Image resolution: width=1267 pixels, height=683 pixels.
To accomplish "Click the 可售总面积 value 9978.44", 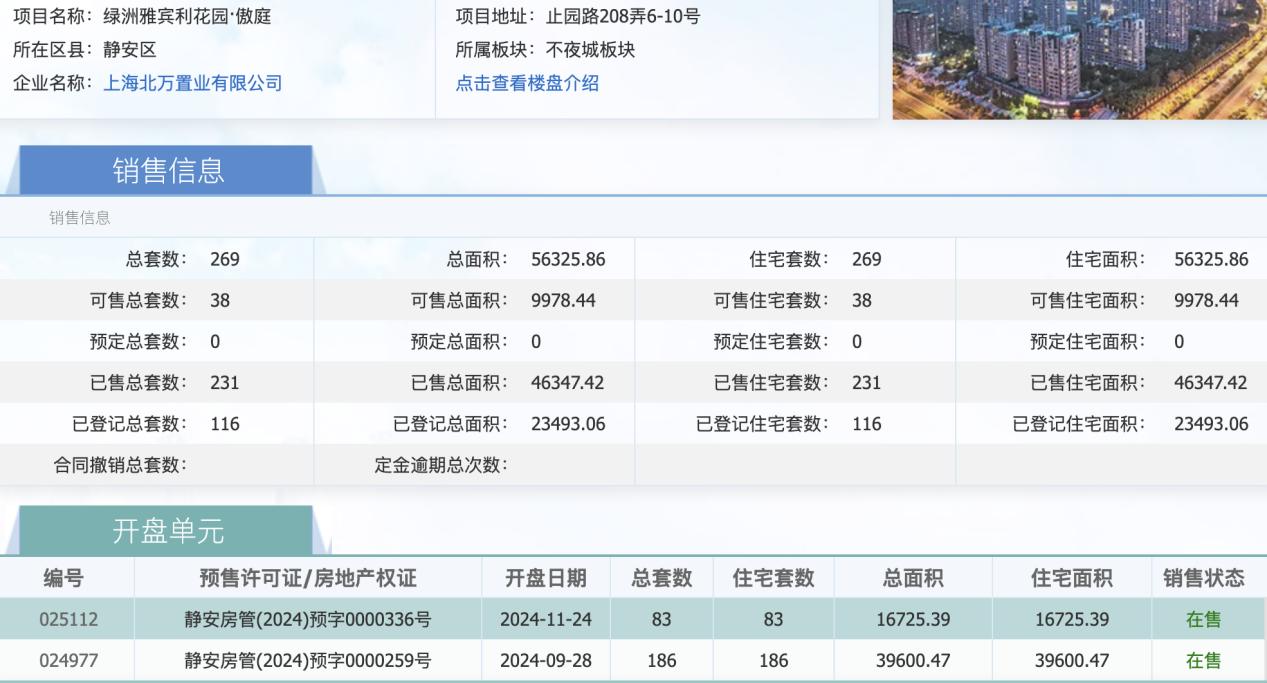I will click(563, 300).
